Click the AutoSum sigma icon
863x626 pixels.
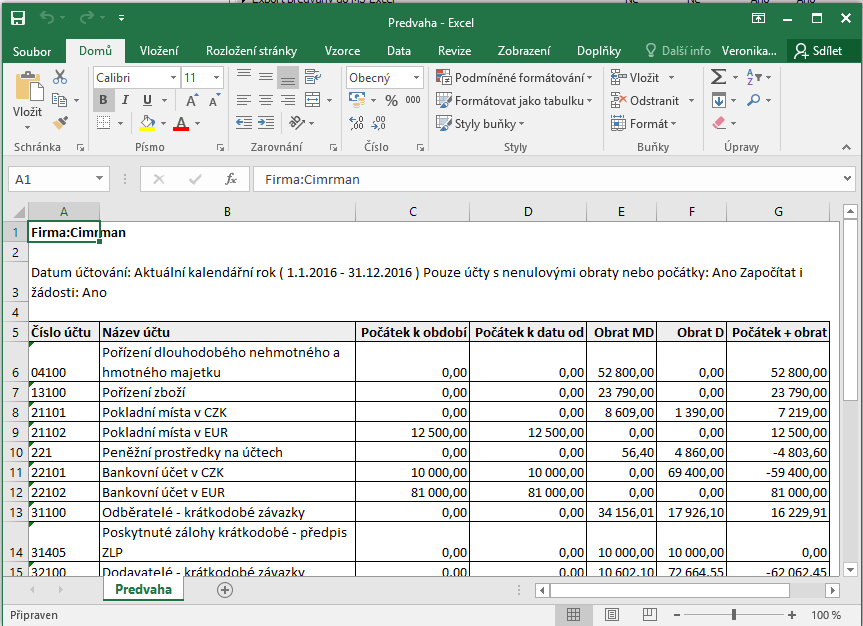coord(718,77)
